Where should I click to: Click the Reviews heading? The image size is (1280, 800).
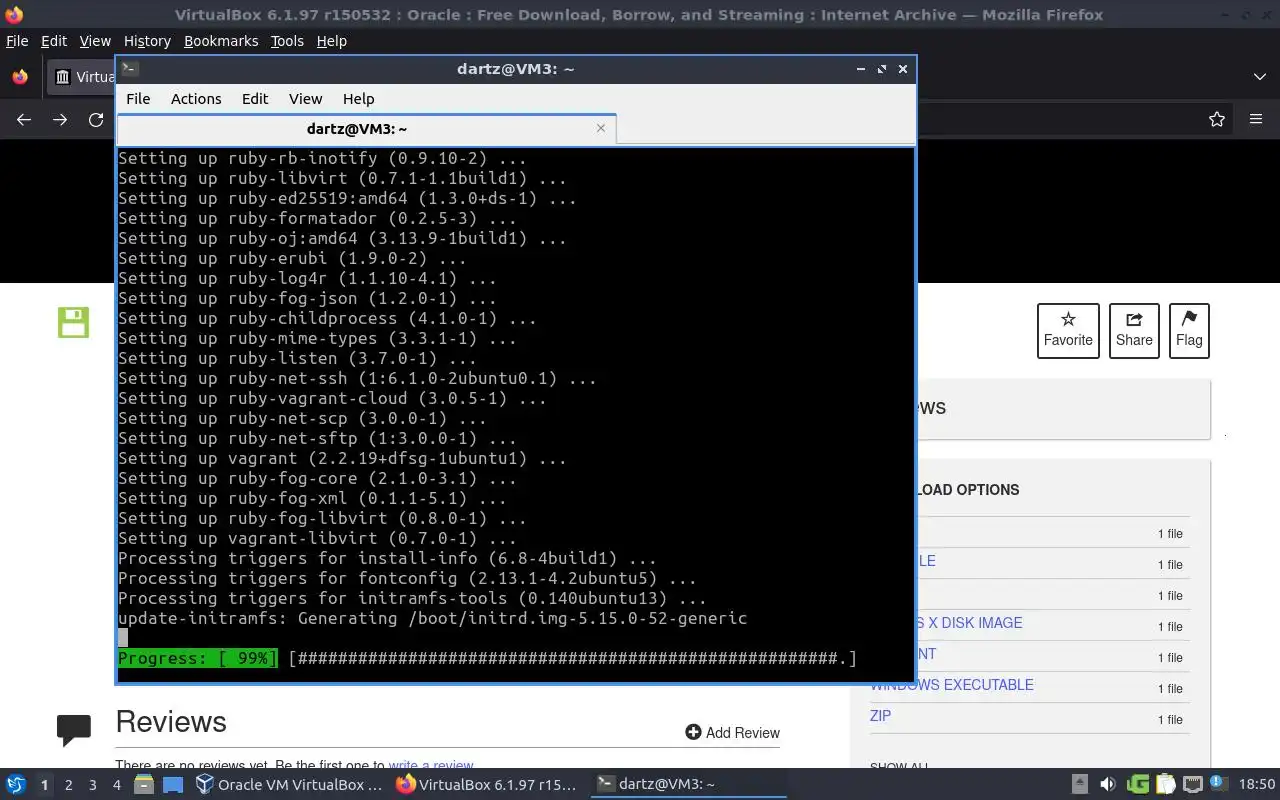[x=171, y=722]
